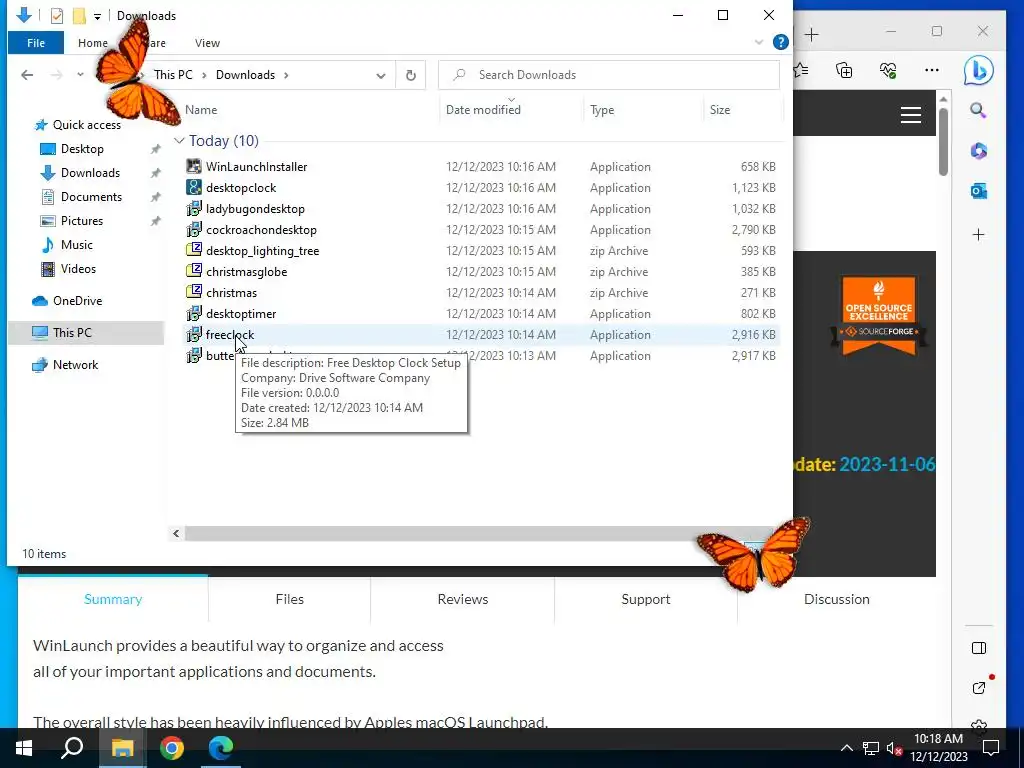
Task: Select Music in navigation pane
Action: pos(76,245)
